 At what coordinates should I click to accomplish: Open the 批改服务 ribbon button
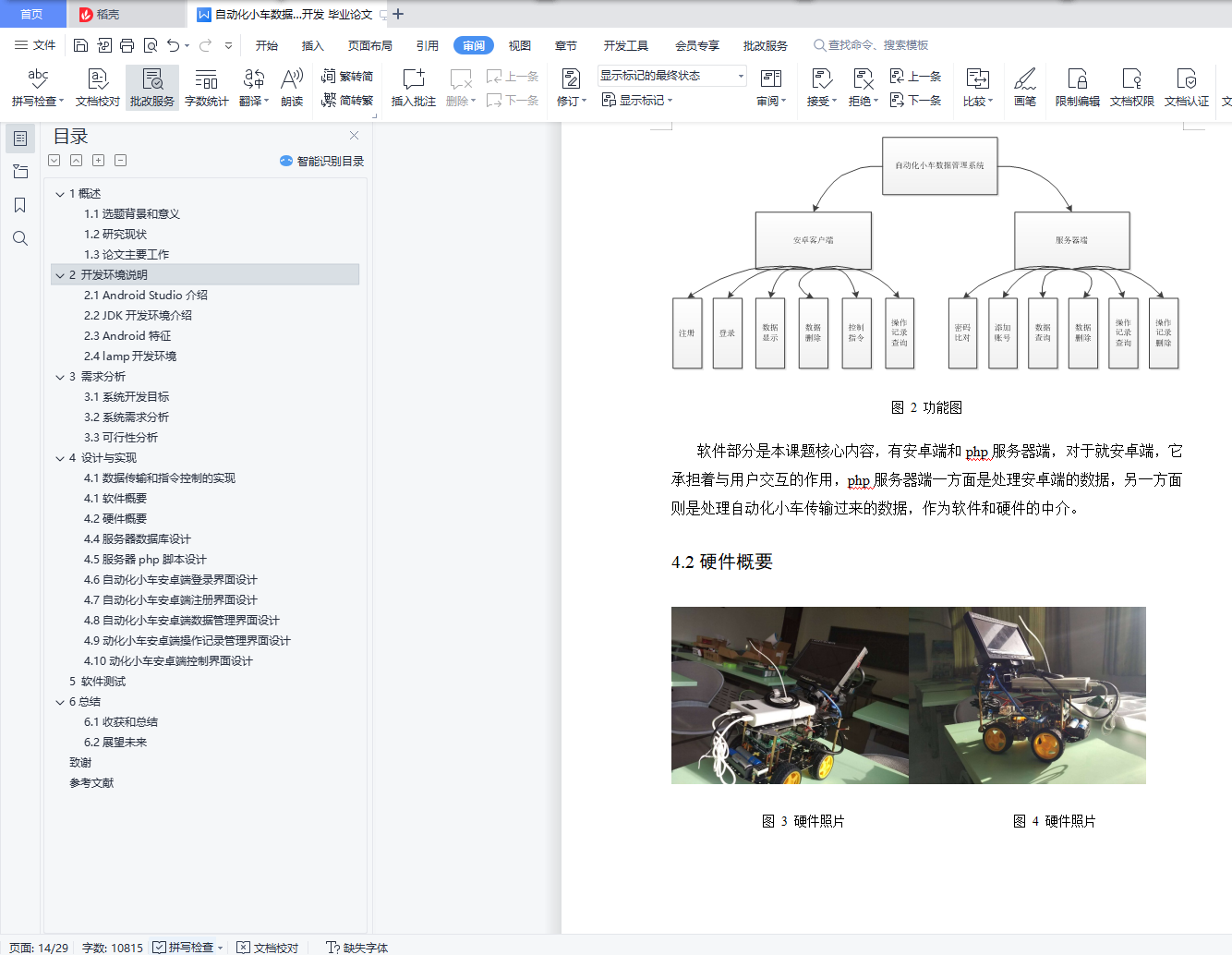click(152, 88)
